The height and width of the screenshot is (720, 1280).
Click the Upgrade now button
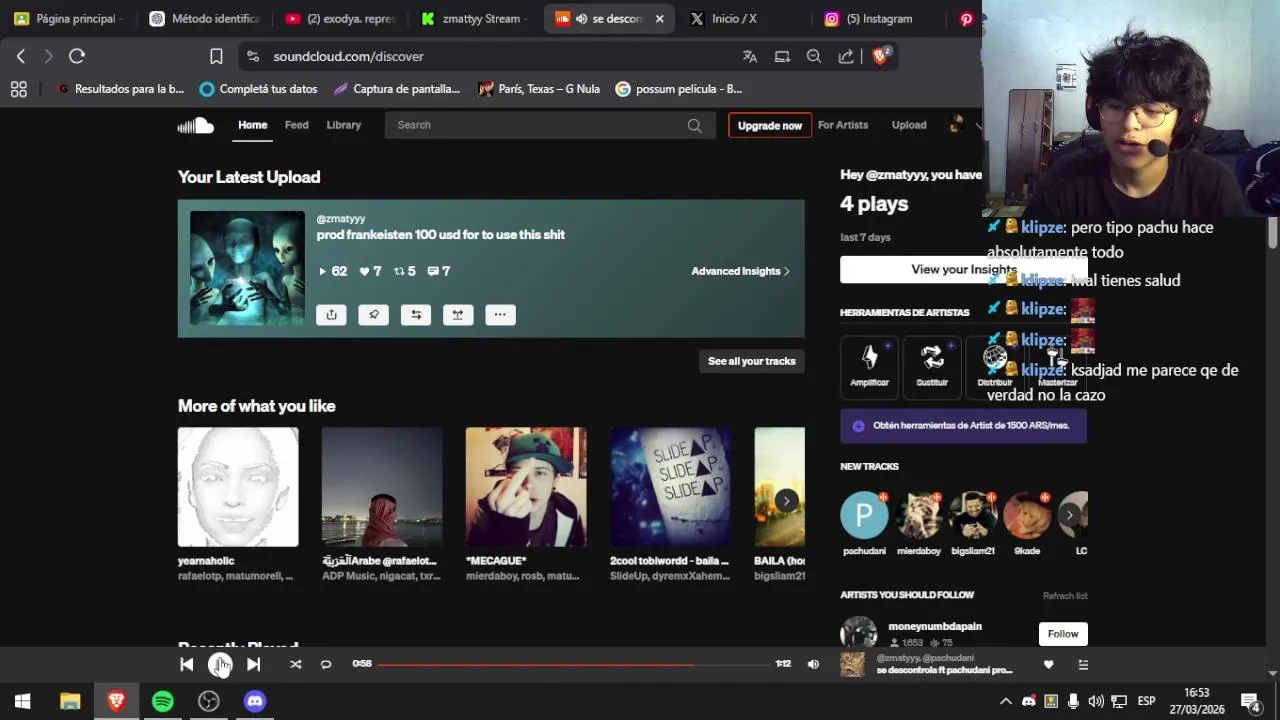(770, 125)
